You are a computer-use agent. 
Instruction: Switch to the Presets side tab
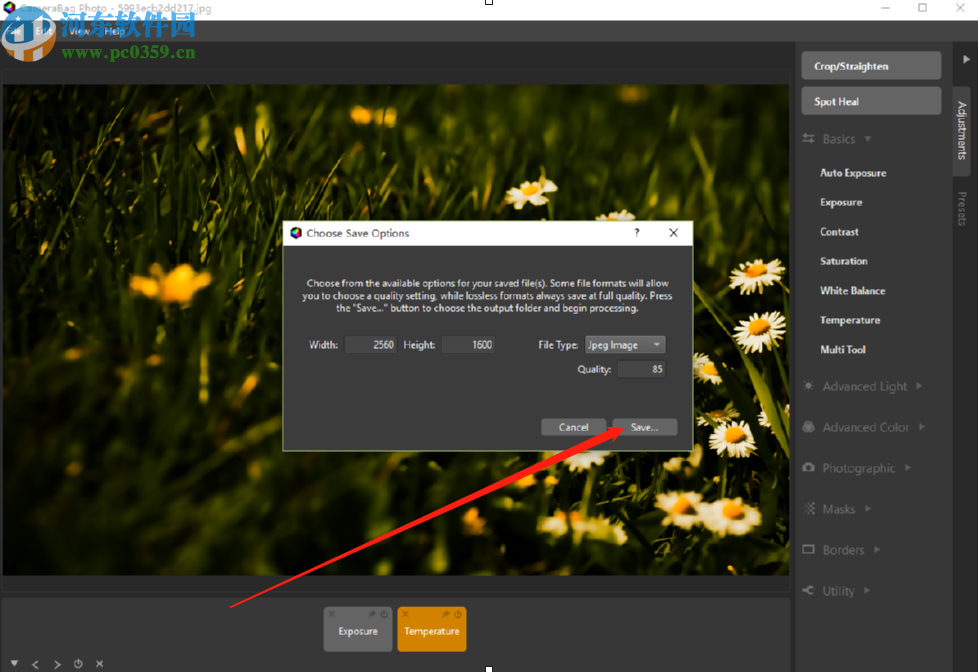click(x=962, y=209)
